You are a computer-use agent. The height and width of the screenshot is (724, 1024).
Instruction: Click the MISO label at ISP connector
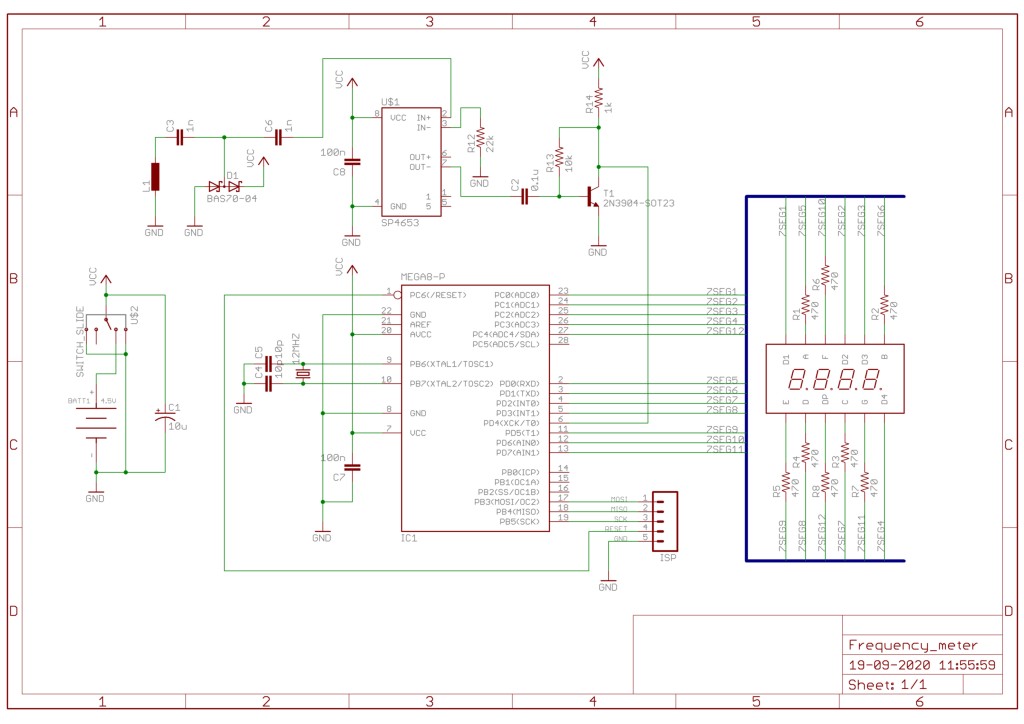click(x=619, y=509)
